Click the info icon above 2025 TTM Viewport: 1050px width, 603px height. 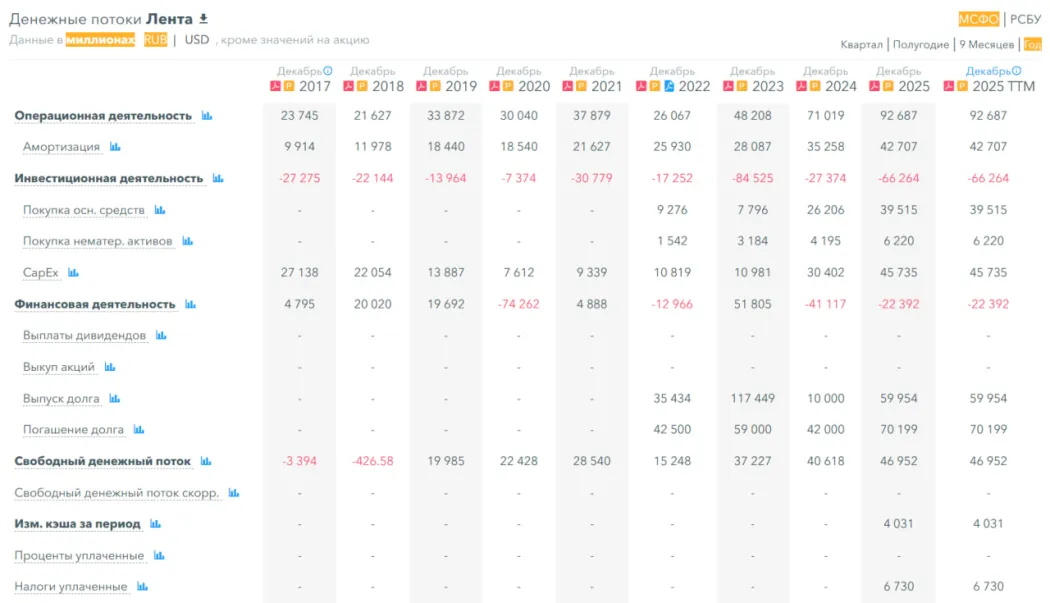tap(1017, 71)
